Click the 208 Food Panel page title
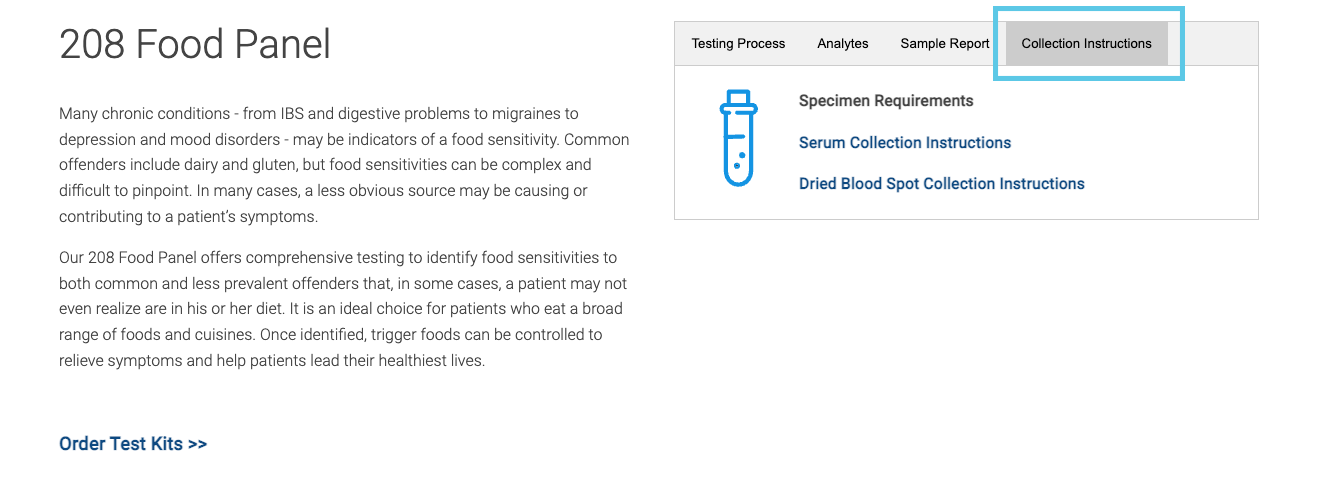Image resolution: width=1324 pixels, height=499 pixels. pos(195,45)
